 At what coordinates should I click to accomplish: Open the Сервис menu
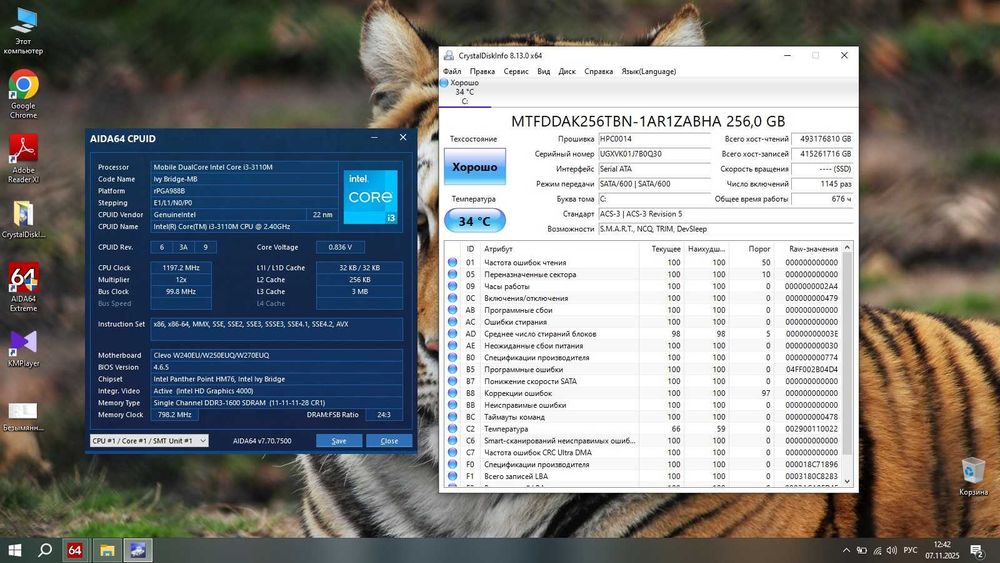[x=516, y=71]
